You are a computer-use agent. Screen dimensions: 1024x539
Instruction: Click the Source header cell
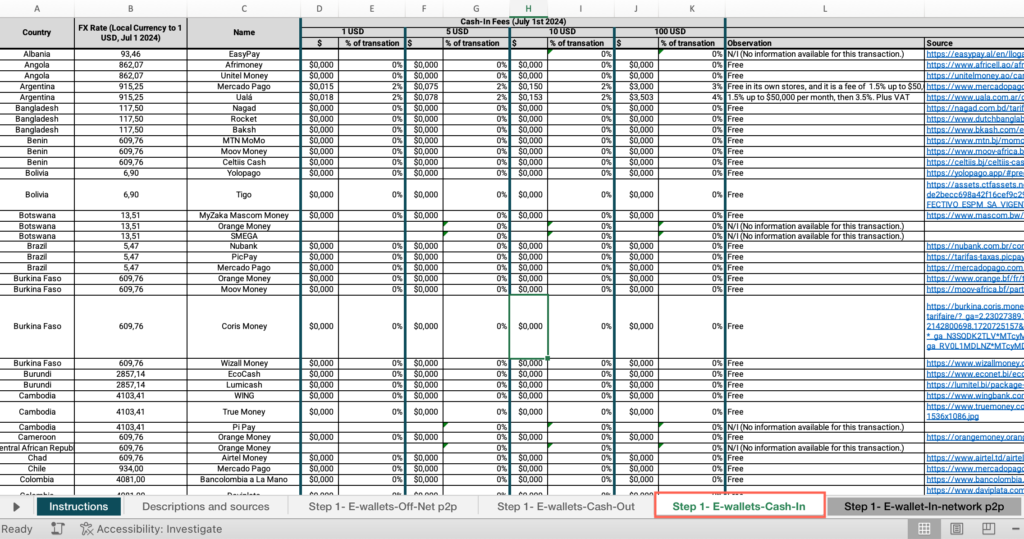[974, 43]
